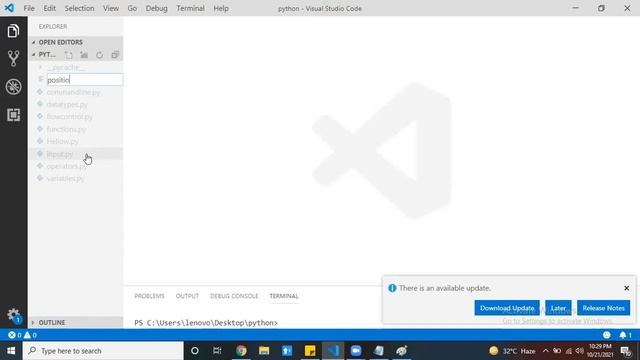Collapse all folders in Explorer
This screenshot has width=640, height=360.
pos(115,55)
